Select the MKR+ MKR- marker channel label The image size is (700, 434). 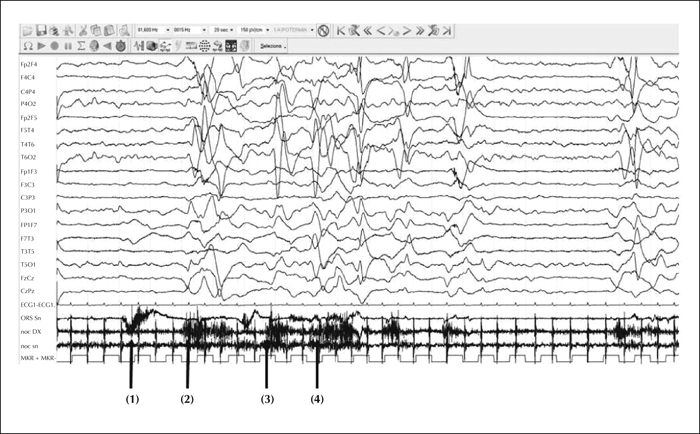click(x=38, y=358)
